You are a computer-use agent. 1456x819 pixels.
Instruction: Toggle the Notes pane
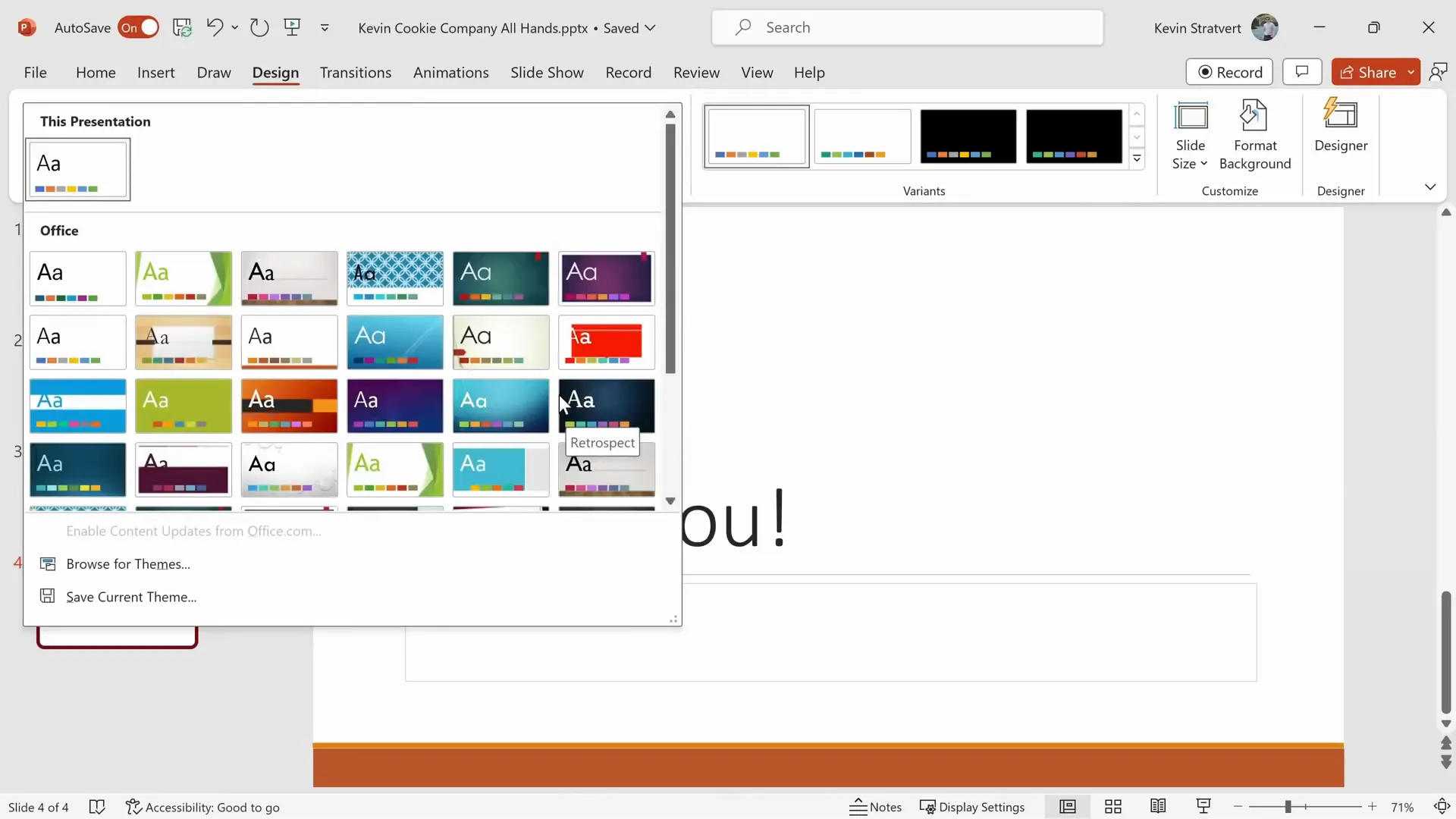click(875, 807)
